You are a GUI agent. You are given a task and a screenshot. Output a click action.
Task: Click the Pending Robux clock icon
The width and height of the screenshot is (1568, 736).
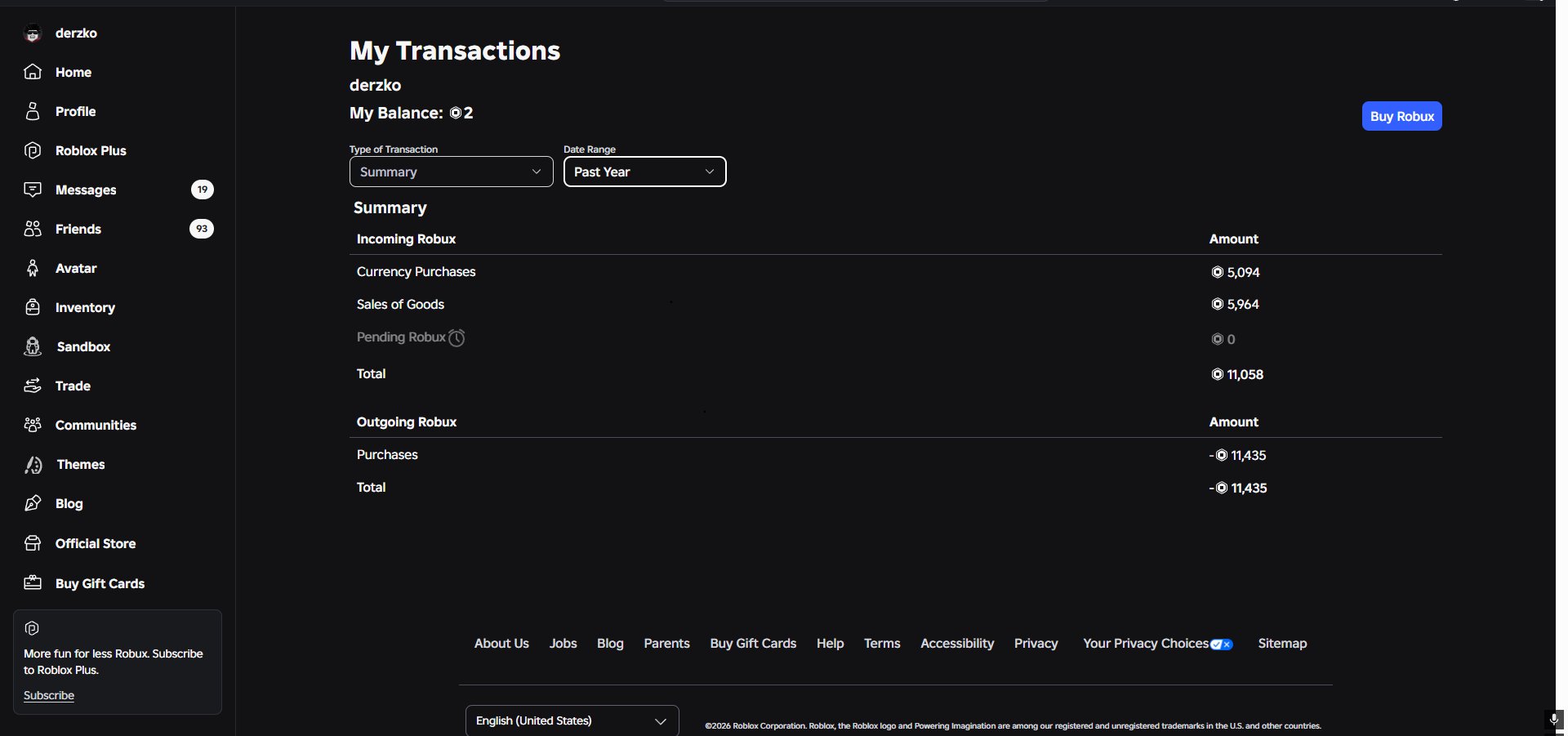[457, 337]
